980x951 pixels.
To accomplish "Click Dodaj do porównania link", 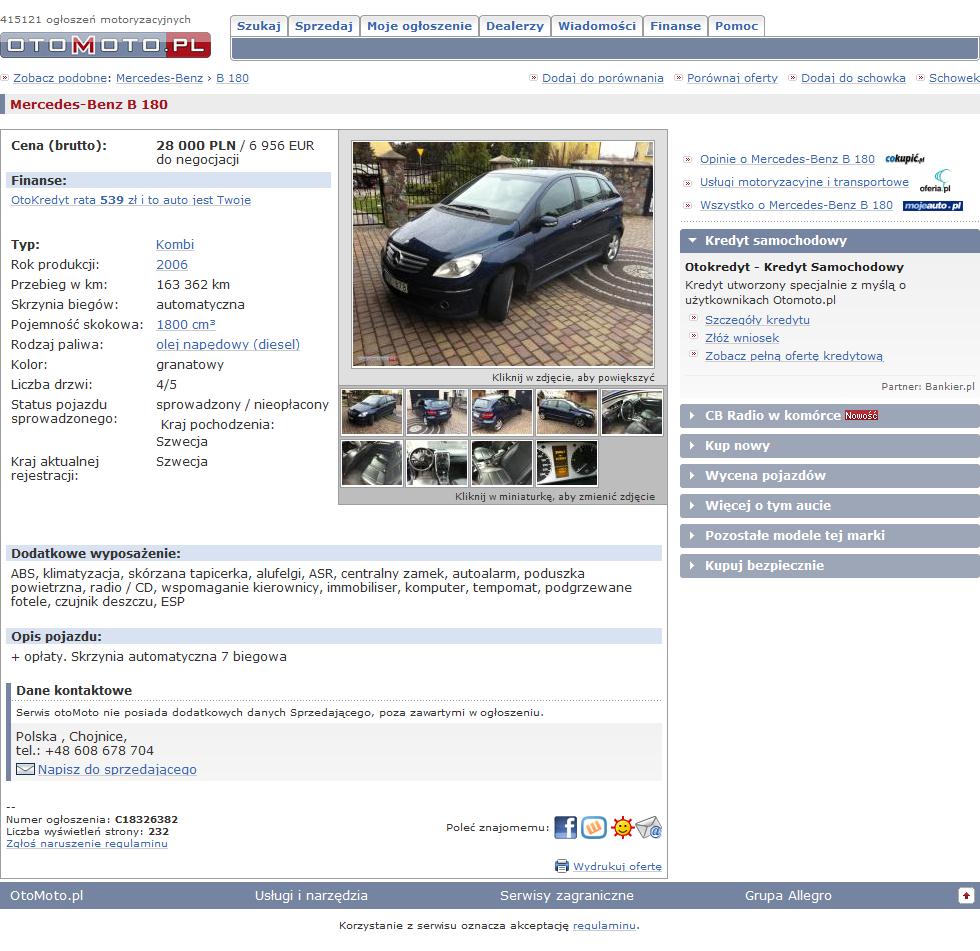I will tap(602, 78).
